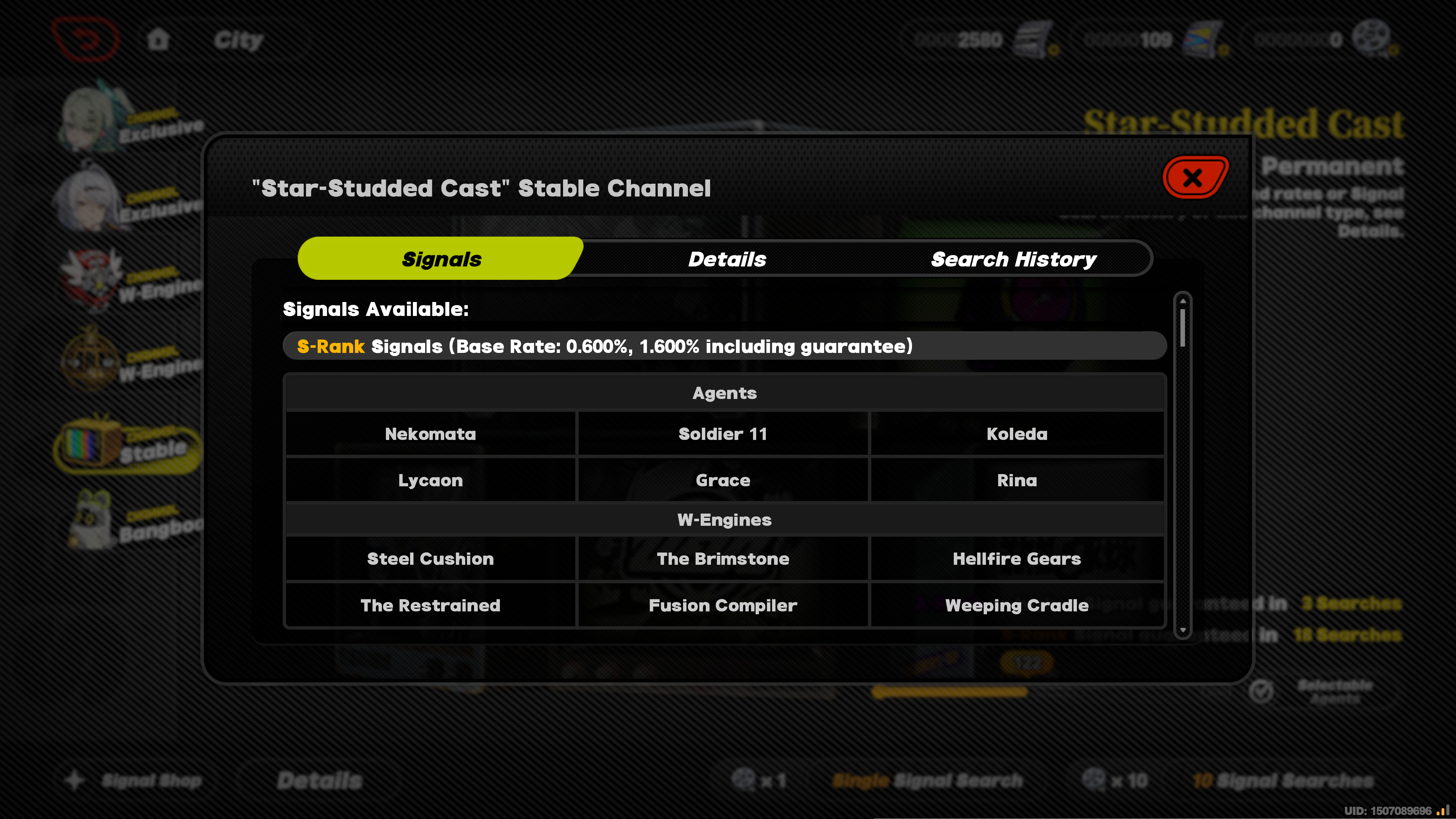This screenshot has width=1456, height=819.
Task: Click scrollbar up arrow in Signals list
Action: pos(1182,301)
